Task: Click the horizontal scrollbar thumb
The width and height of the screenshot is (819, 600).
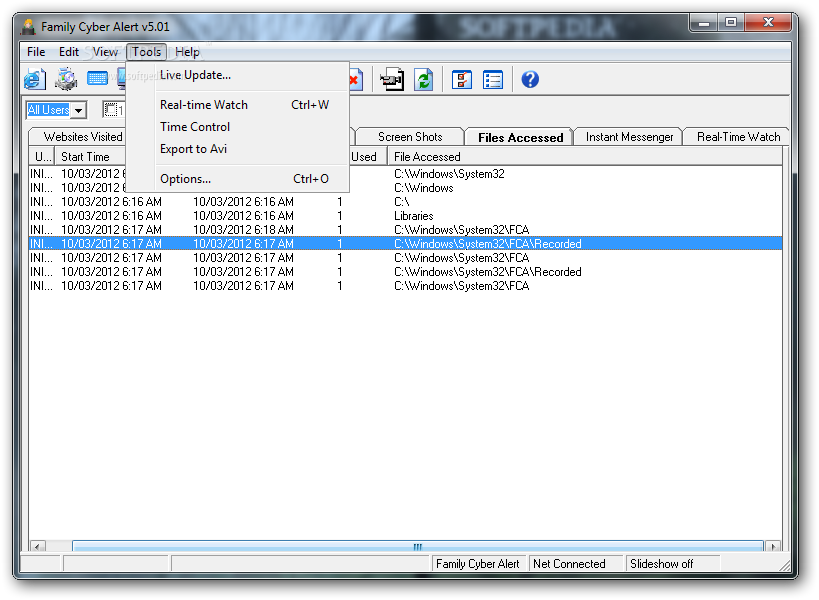Action: click(417, 546)
